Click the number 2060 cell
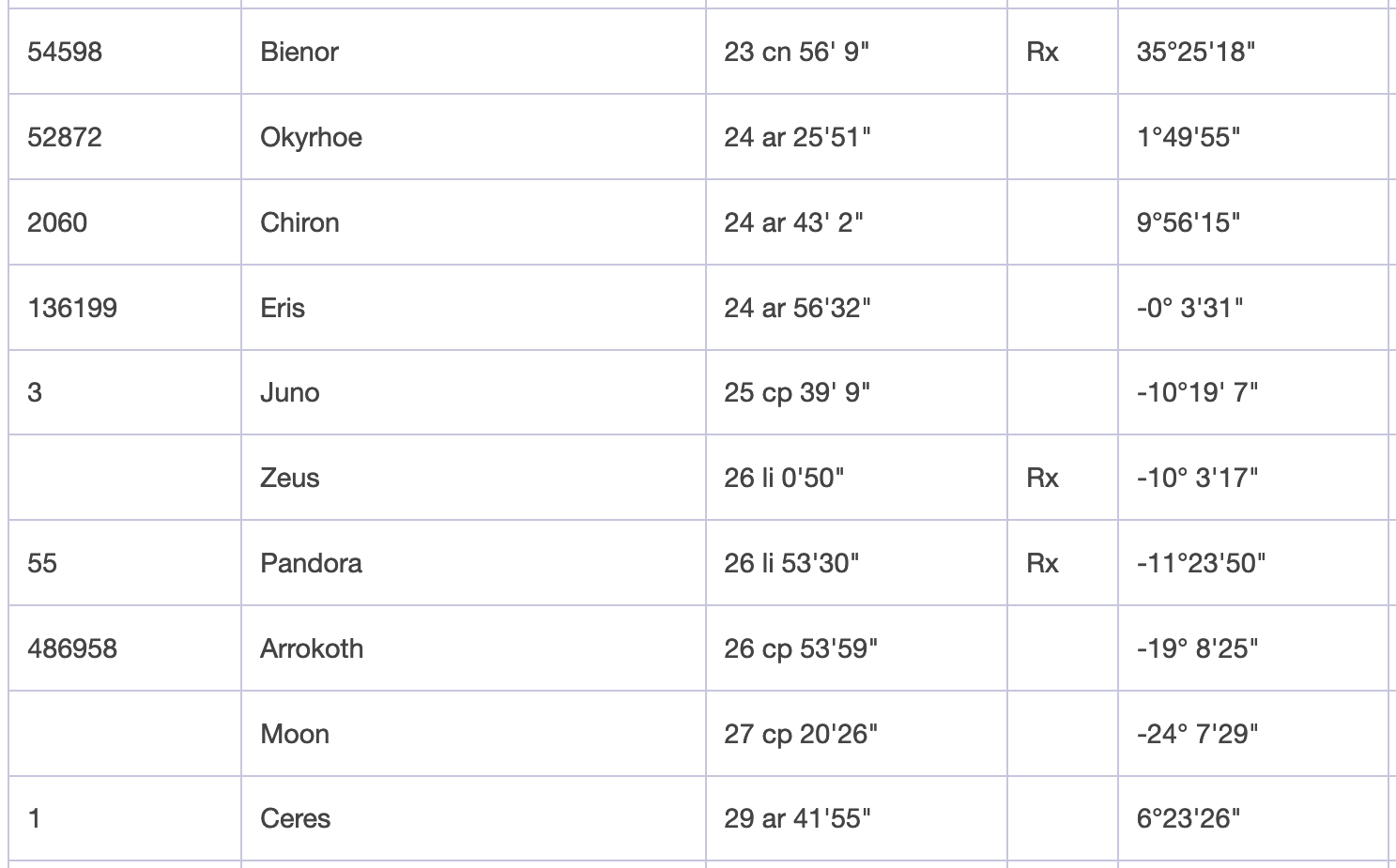 pos(57,222)
